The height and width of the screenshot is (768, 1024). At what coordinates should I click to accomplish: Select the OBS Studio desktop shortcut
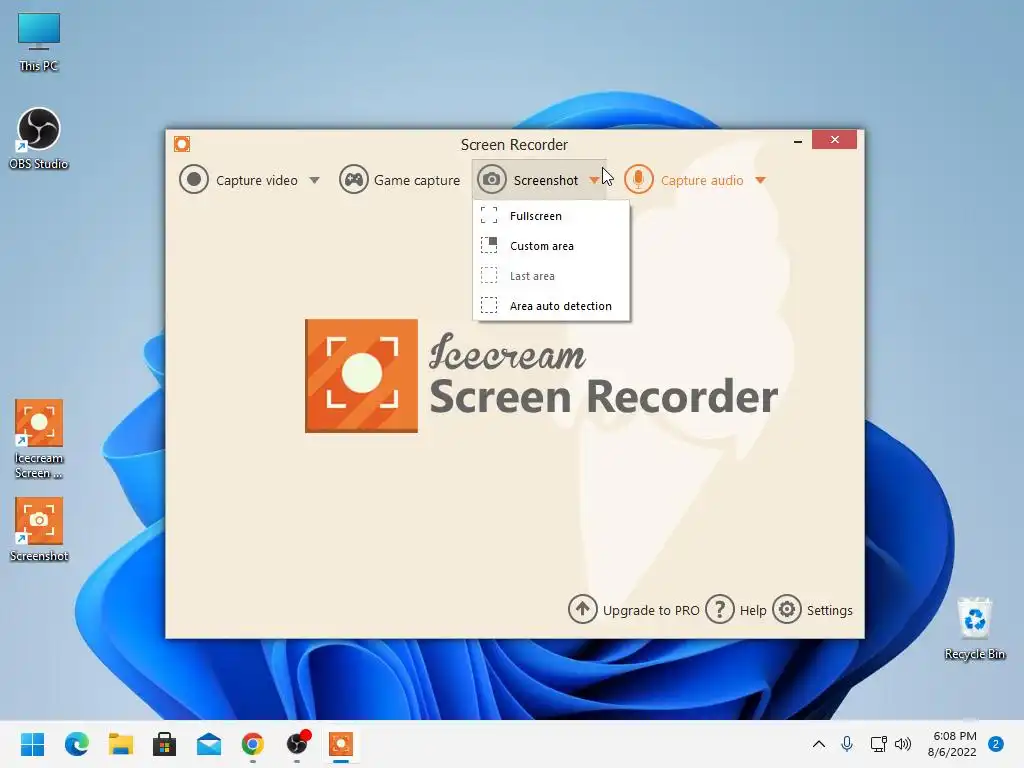[x=39, y=139]
